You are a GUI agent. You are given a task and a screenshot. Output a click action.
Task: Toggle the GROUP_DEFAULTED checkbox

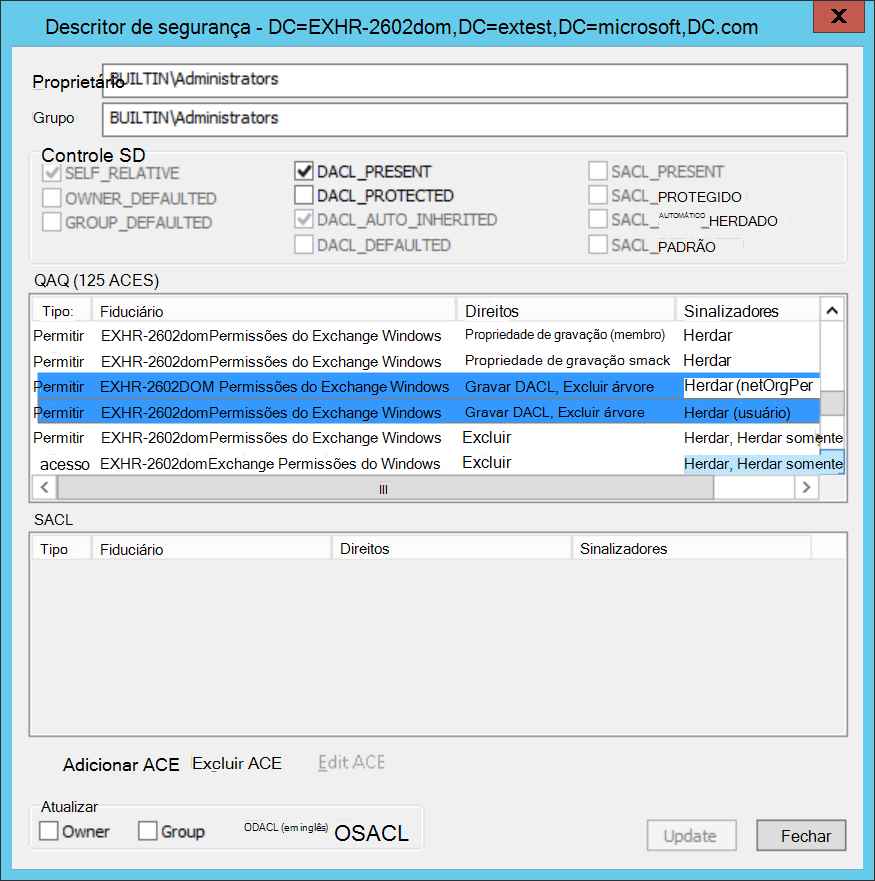pyautogui.click(x=52, y=222)
